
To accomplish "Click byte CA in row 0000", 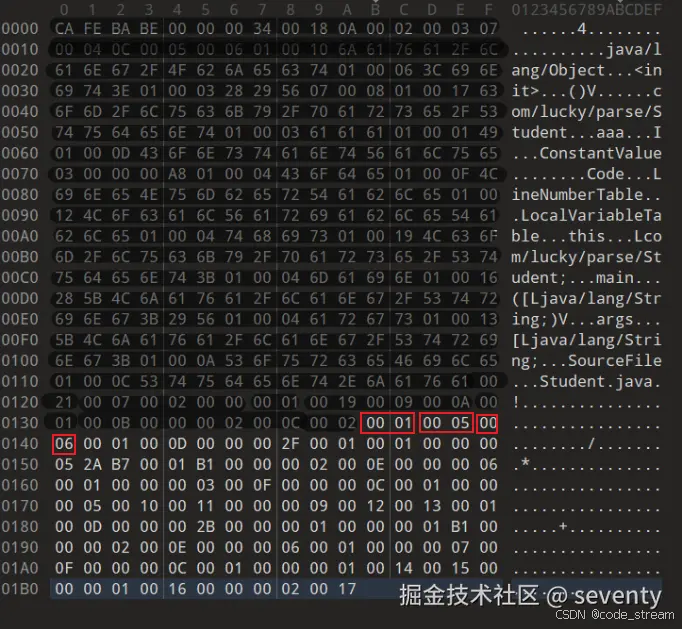I will click(64, 29).
